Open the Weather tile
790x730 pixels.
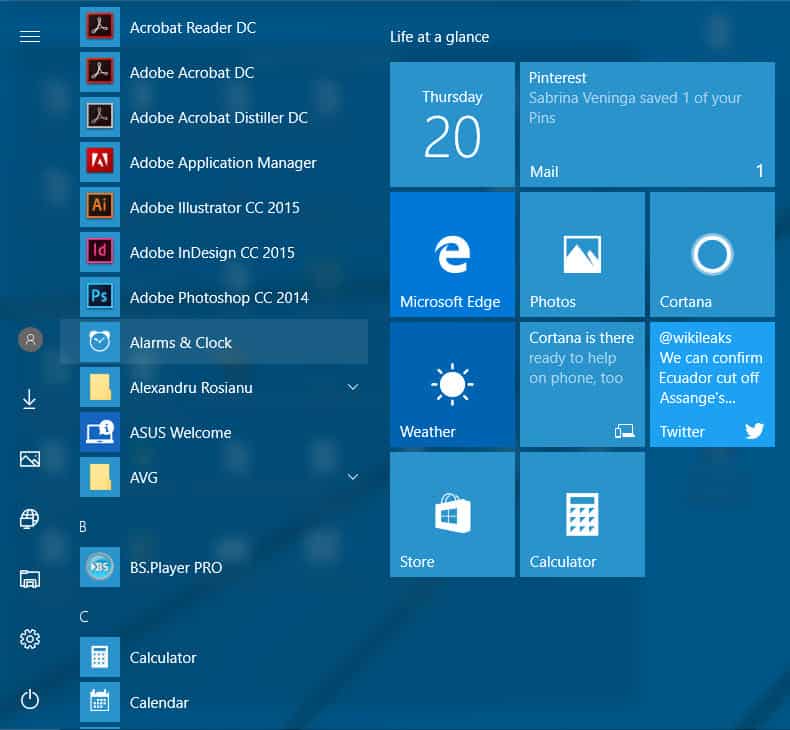(x=452, y=384)
